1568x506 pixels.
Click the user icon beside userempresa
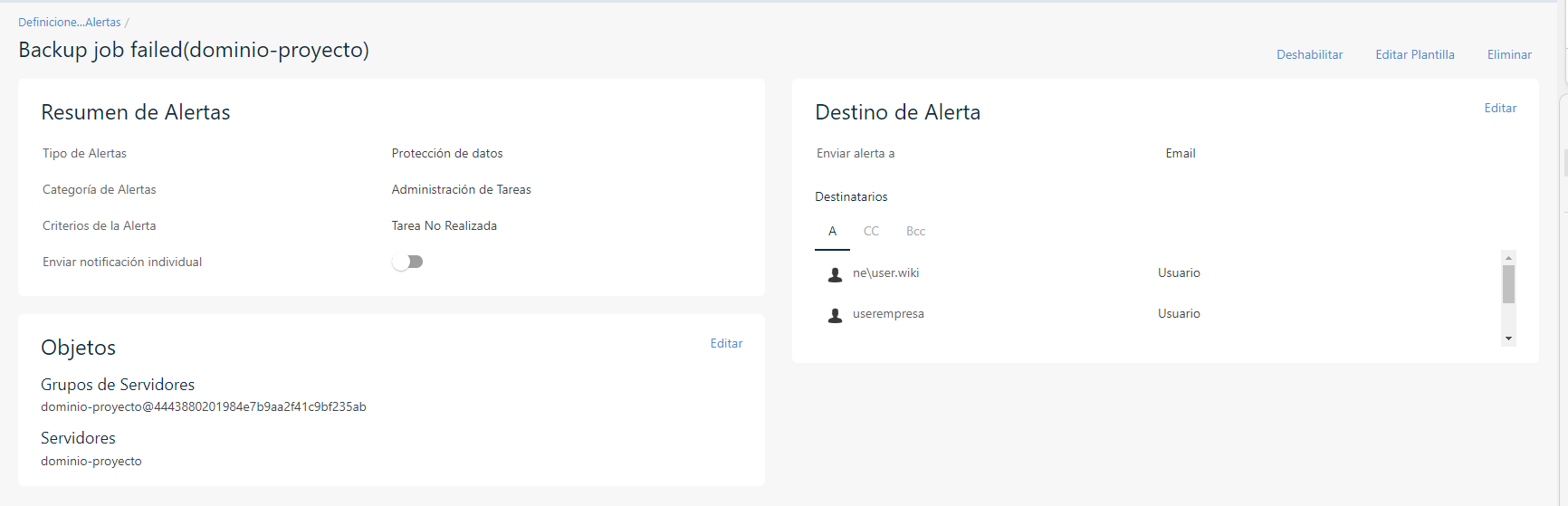(x=835, y=315)
